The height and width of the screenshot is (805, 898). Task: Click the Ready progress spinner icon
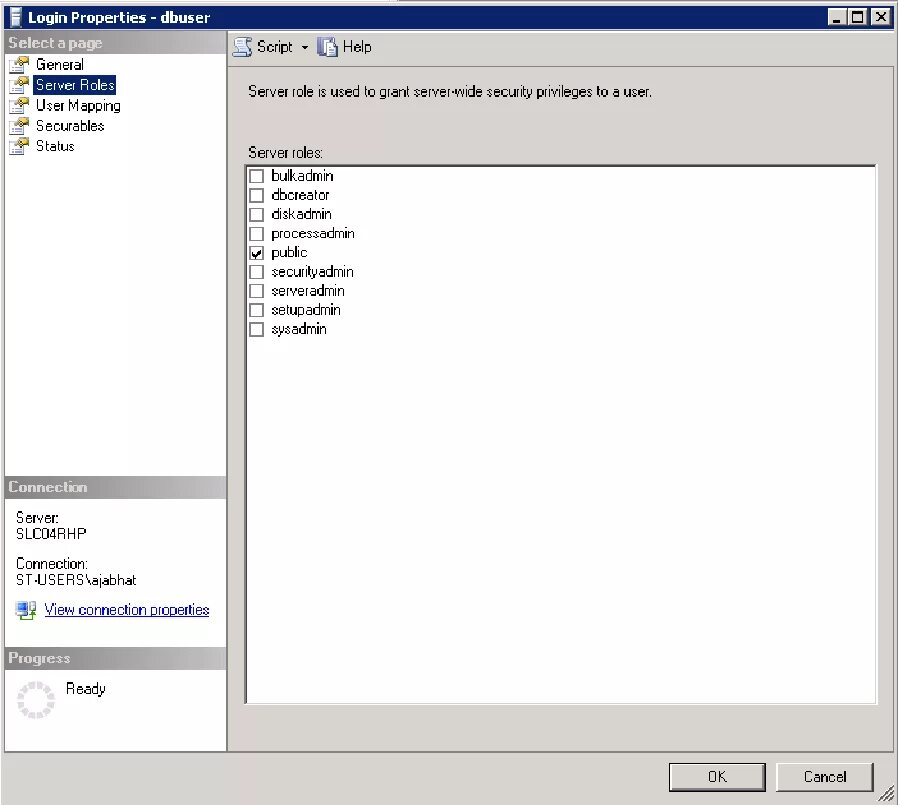pyautogui.click(x=36, y=700)
